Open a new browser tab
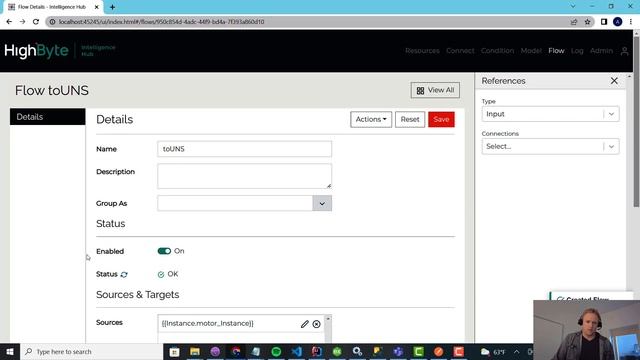Image resolution: width=640 pixels, height=360 pixels. pos(112,7)
